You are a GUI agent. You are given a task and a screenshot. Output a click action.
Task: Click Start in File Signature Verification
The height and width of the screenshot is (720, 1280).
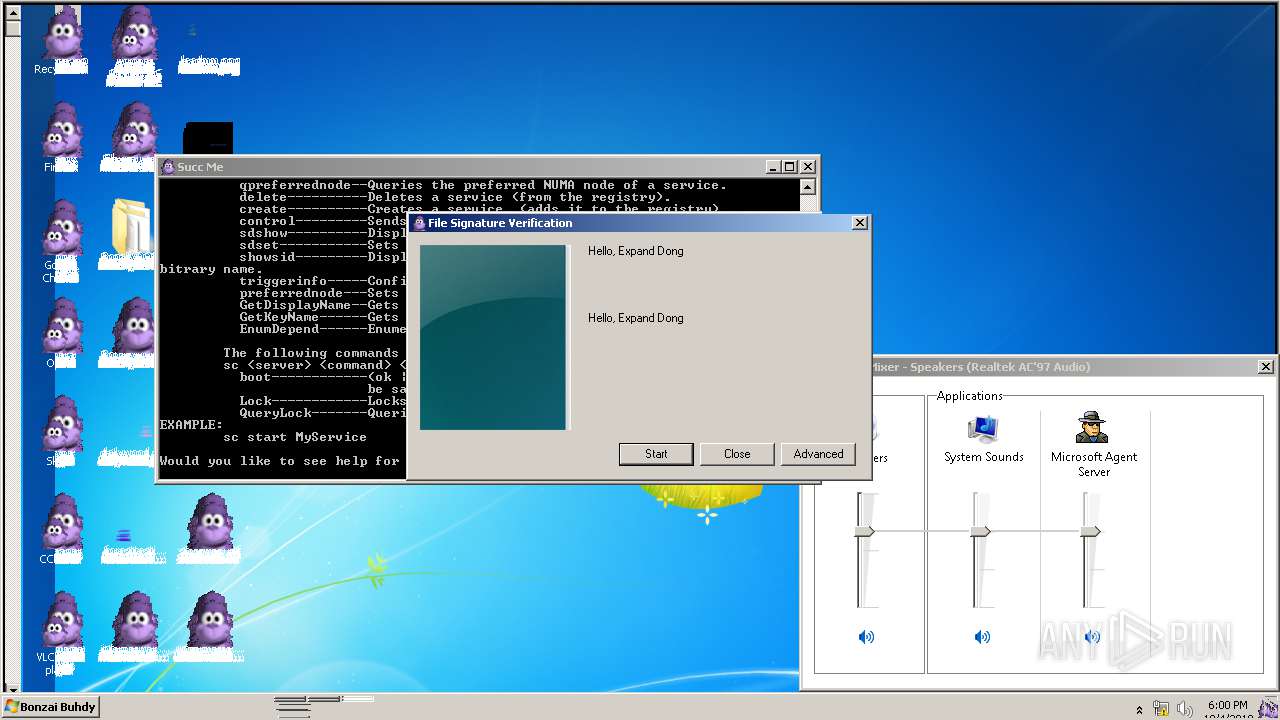pyautogui.click(x=656, y=454)
